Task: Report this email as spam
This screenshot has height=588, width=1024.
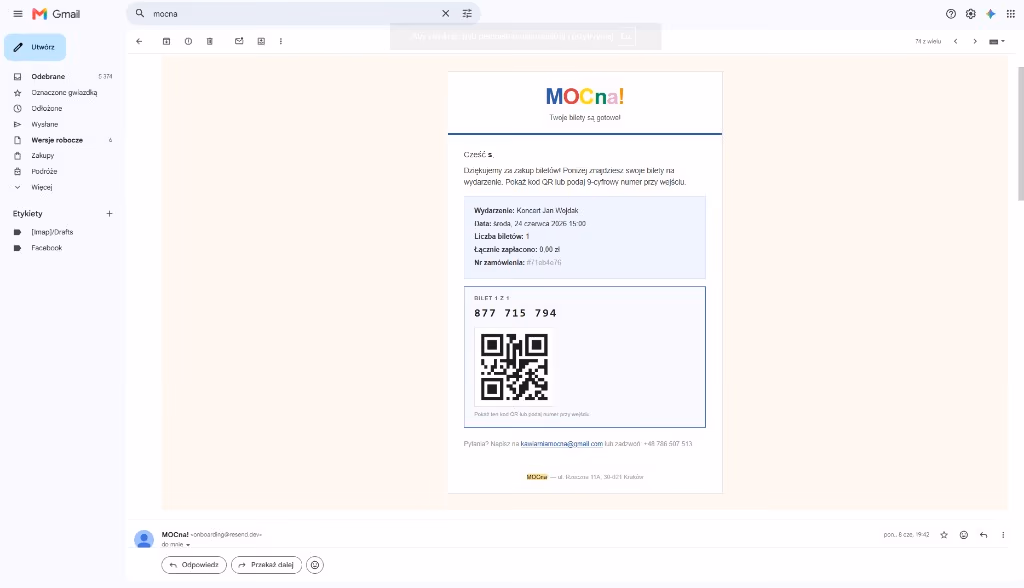Action: [188, 41]
